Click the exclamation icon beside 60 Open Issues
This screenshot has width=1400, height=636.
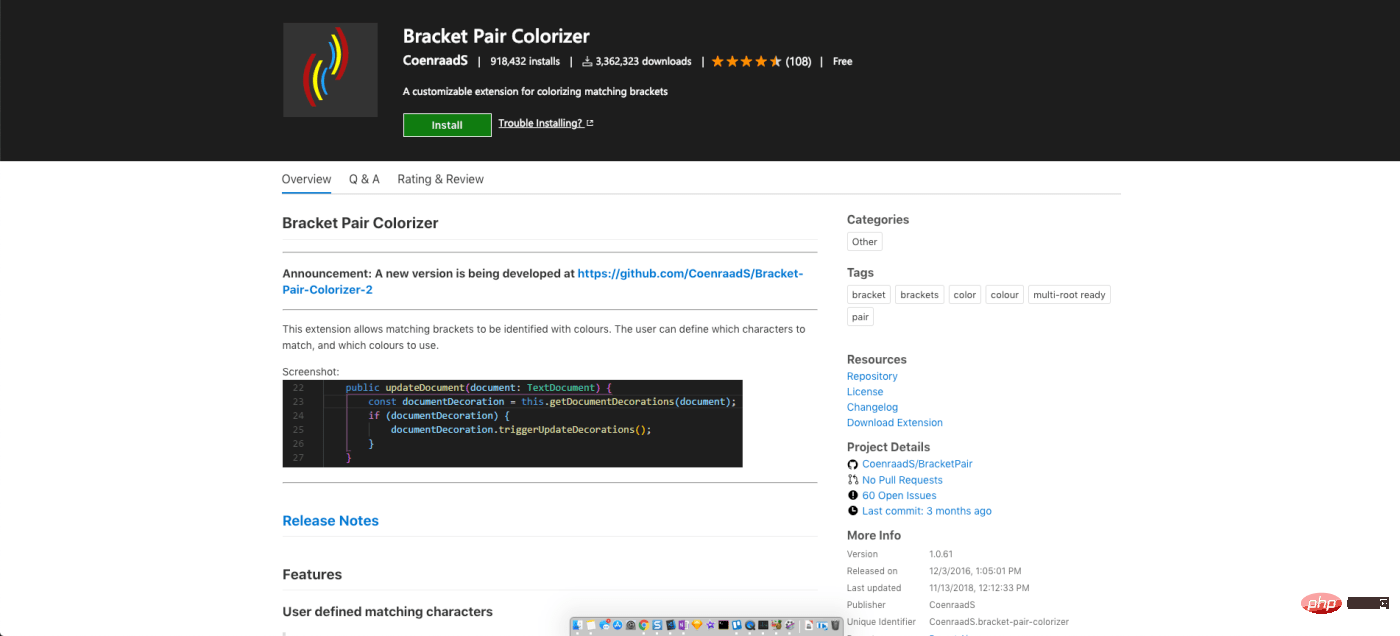coord(853,495)
